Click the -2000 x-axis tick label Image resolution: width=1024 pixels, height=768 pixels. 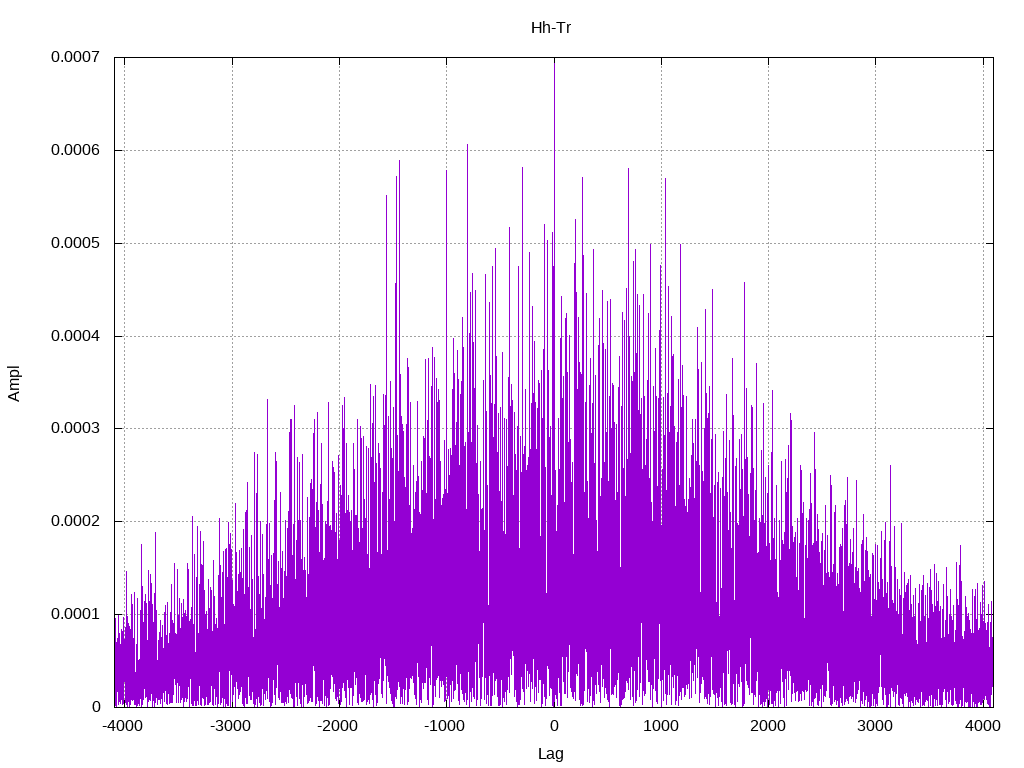coord(337,726)
